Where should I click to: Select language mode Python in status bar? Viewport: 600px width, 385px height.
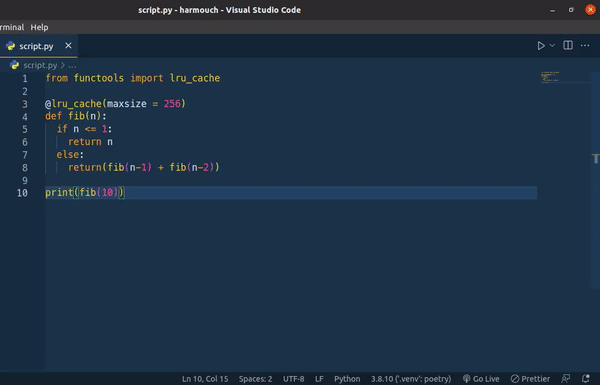point(347,379)
